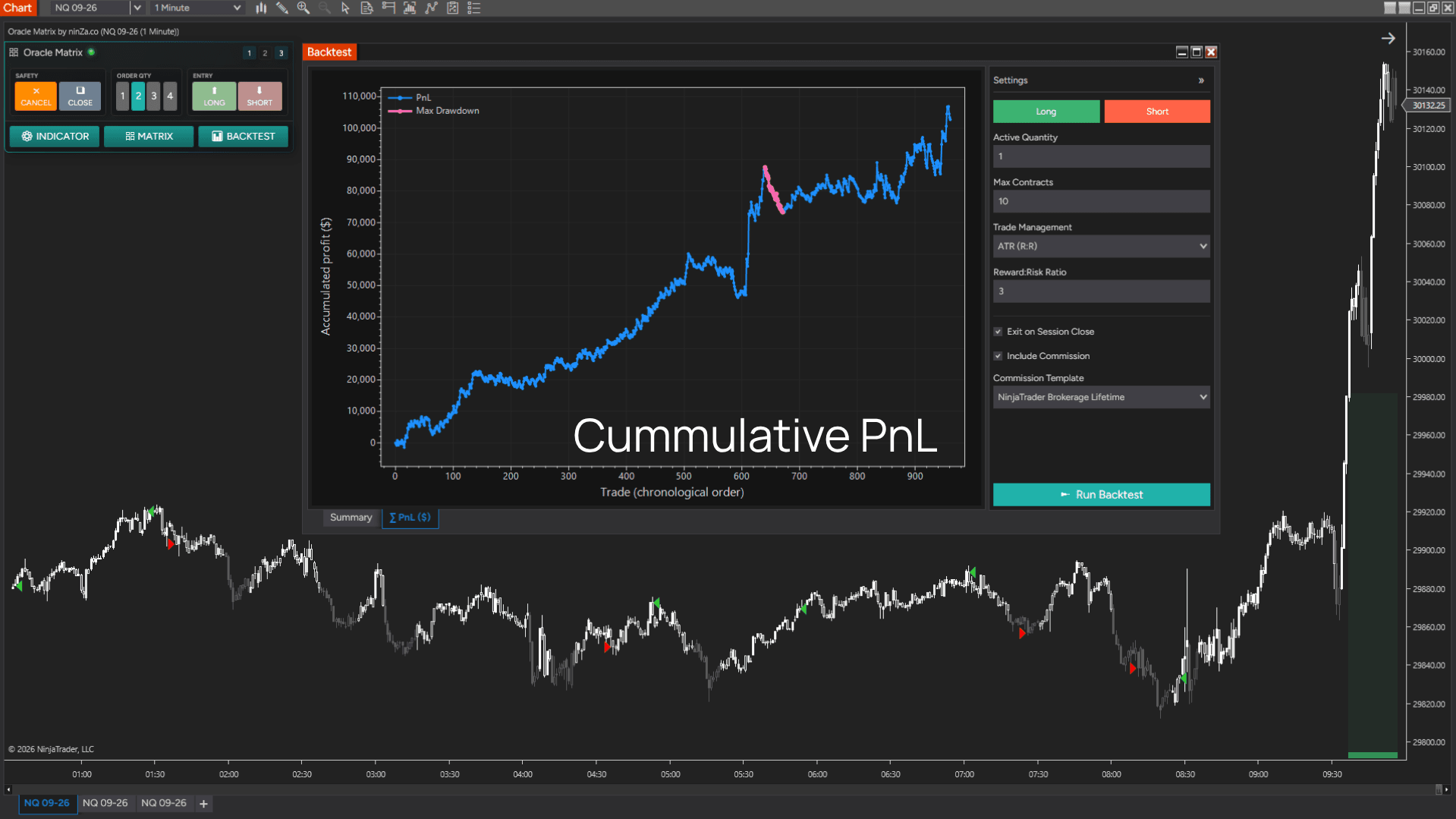The width and height of the screenshot is (1456, 819).
Task: Click the gray CLOSE position button
Action: 80,96
